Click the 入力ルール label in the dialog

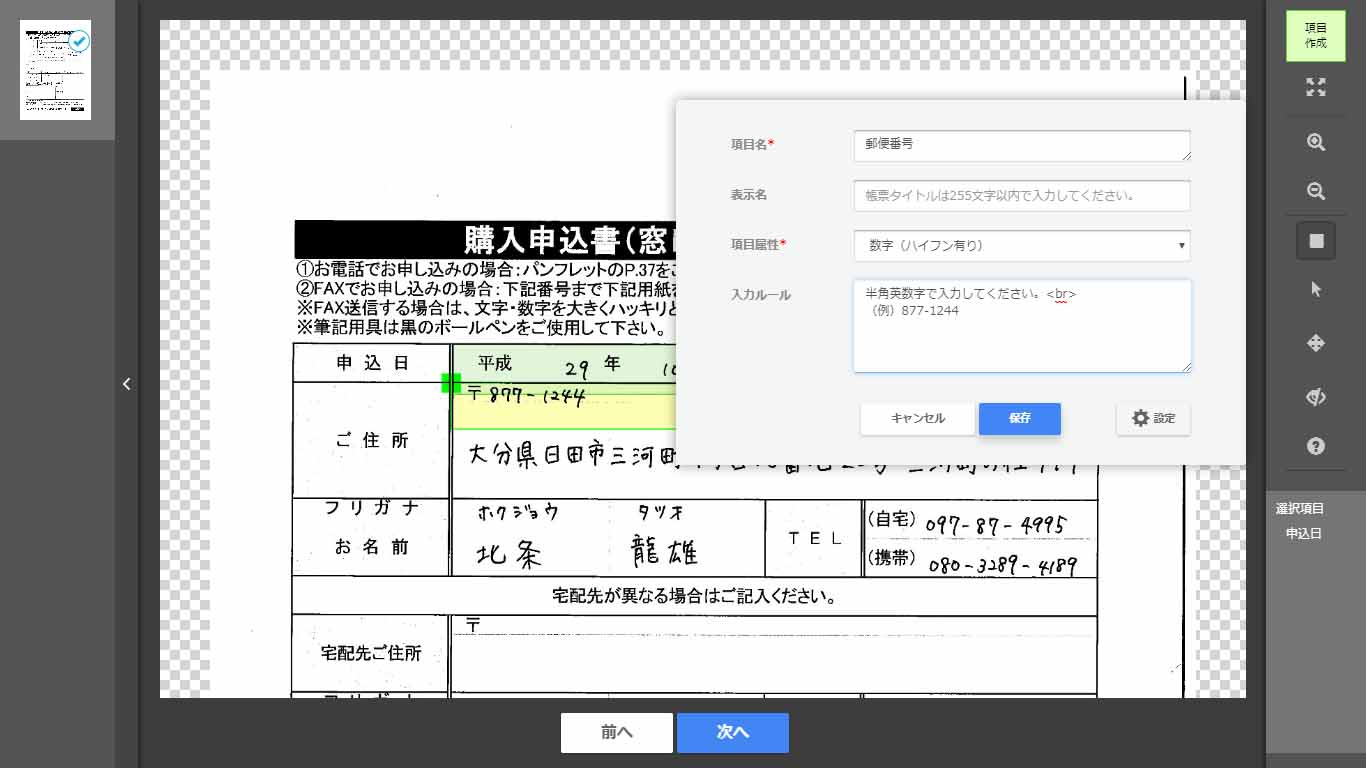click(x=760, y=295)
